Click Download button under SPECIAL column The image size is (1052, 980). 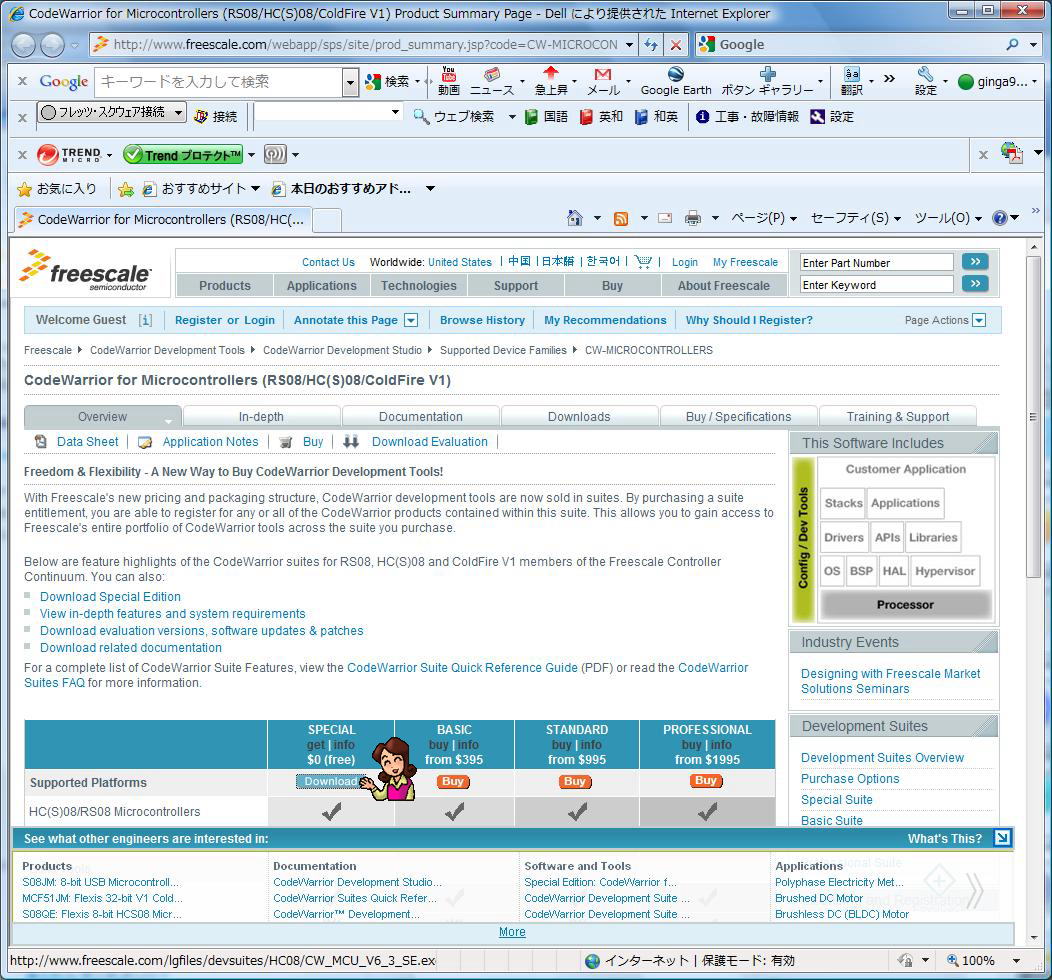pos(331,781)
